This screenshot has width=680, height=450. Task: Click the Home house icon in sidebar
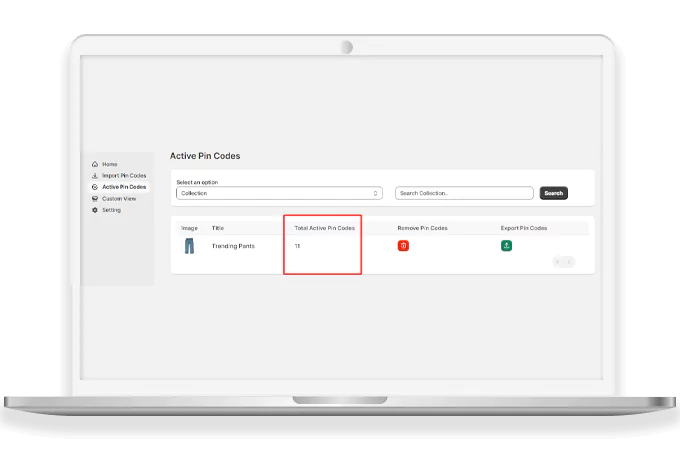(95, 164)
